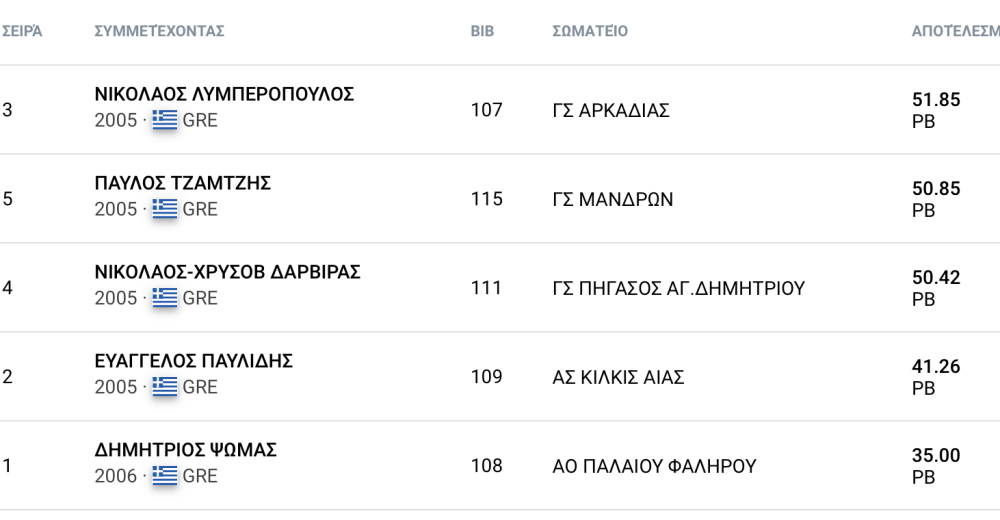Viewport: 1000px width, 520px height.
Task: Click club ΑΣ ΚΙΛΚΙΣ ΑΙΑΣ
Action: click(618, 377)
